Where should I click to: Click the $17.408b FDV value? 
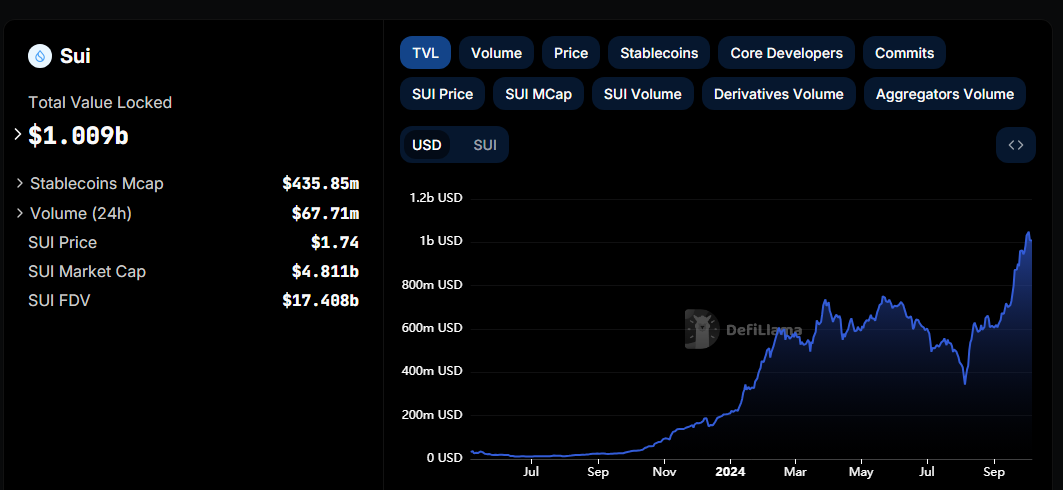321,300
